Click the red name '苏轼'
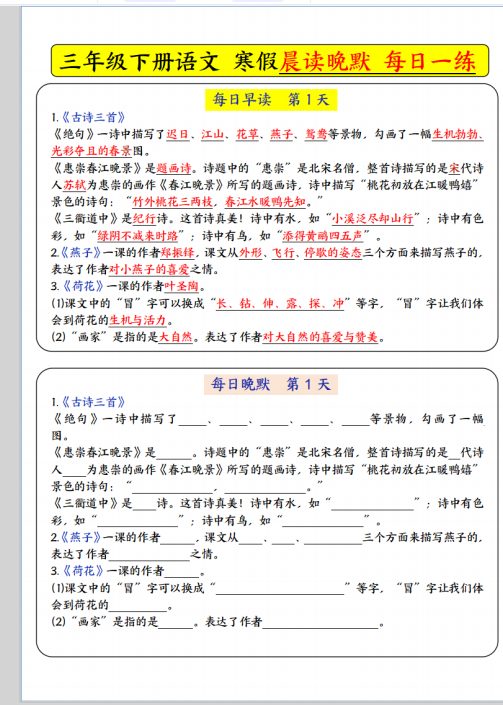This screenshot has height=705, width=503. tap(74, 185)
